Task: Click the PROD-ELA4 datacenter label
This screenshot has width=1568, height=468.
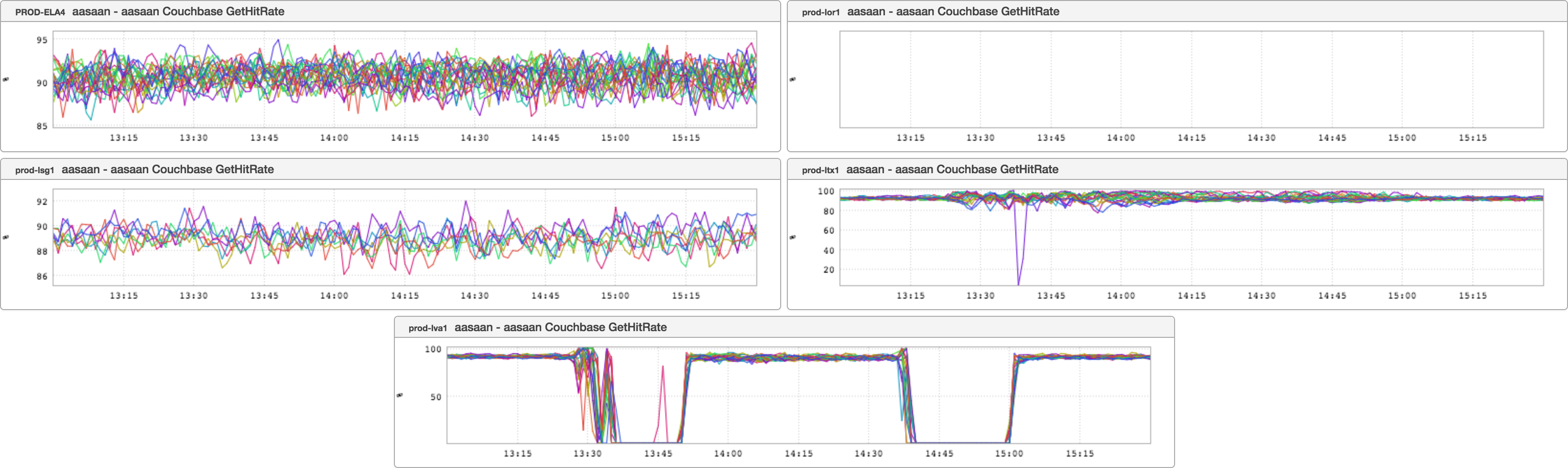Action: (40, 12)
